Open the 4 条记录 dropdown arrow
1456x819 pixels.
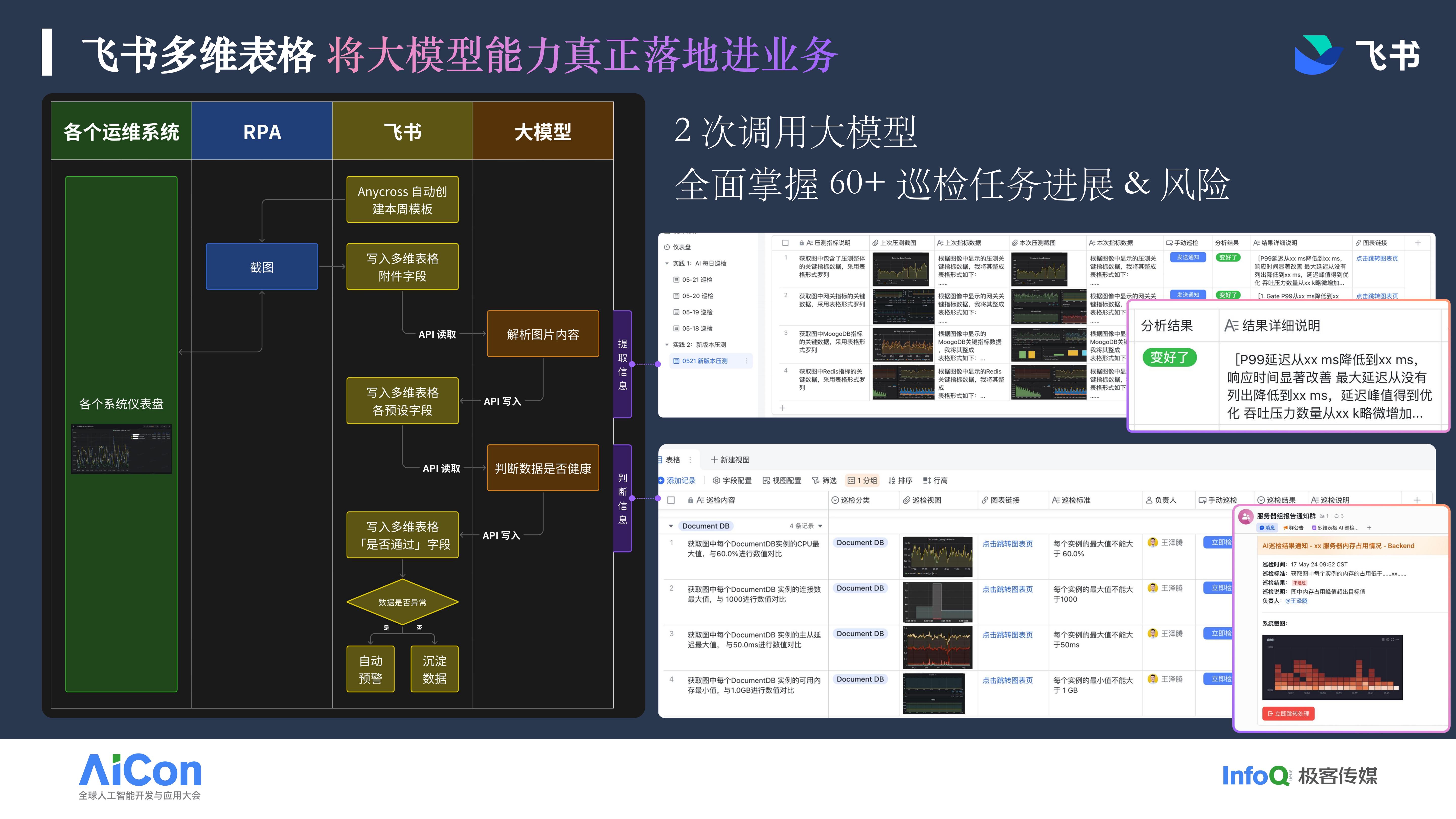820,526
